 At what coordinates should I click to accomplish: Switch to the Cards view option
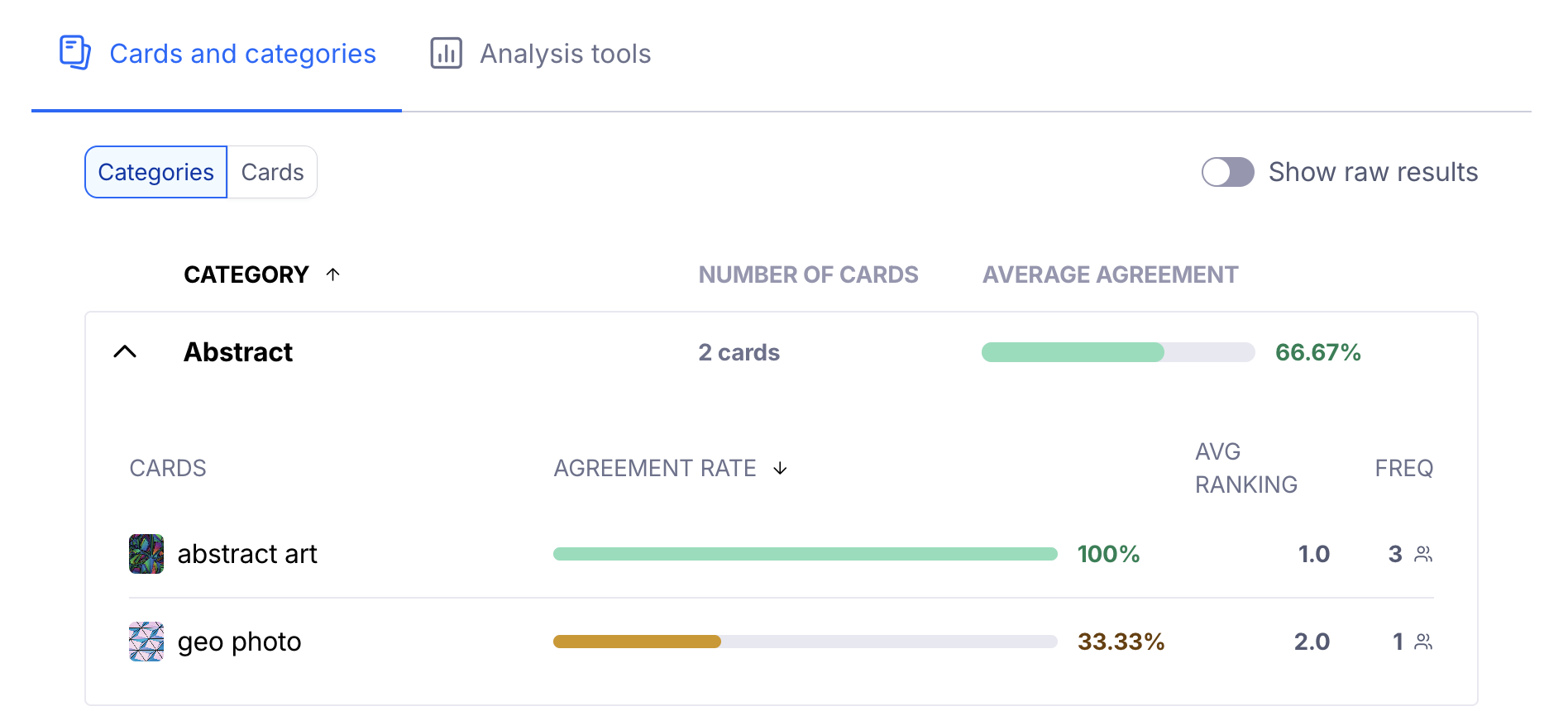pyautogui.click(x=272, y=172)
